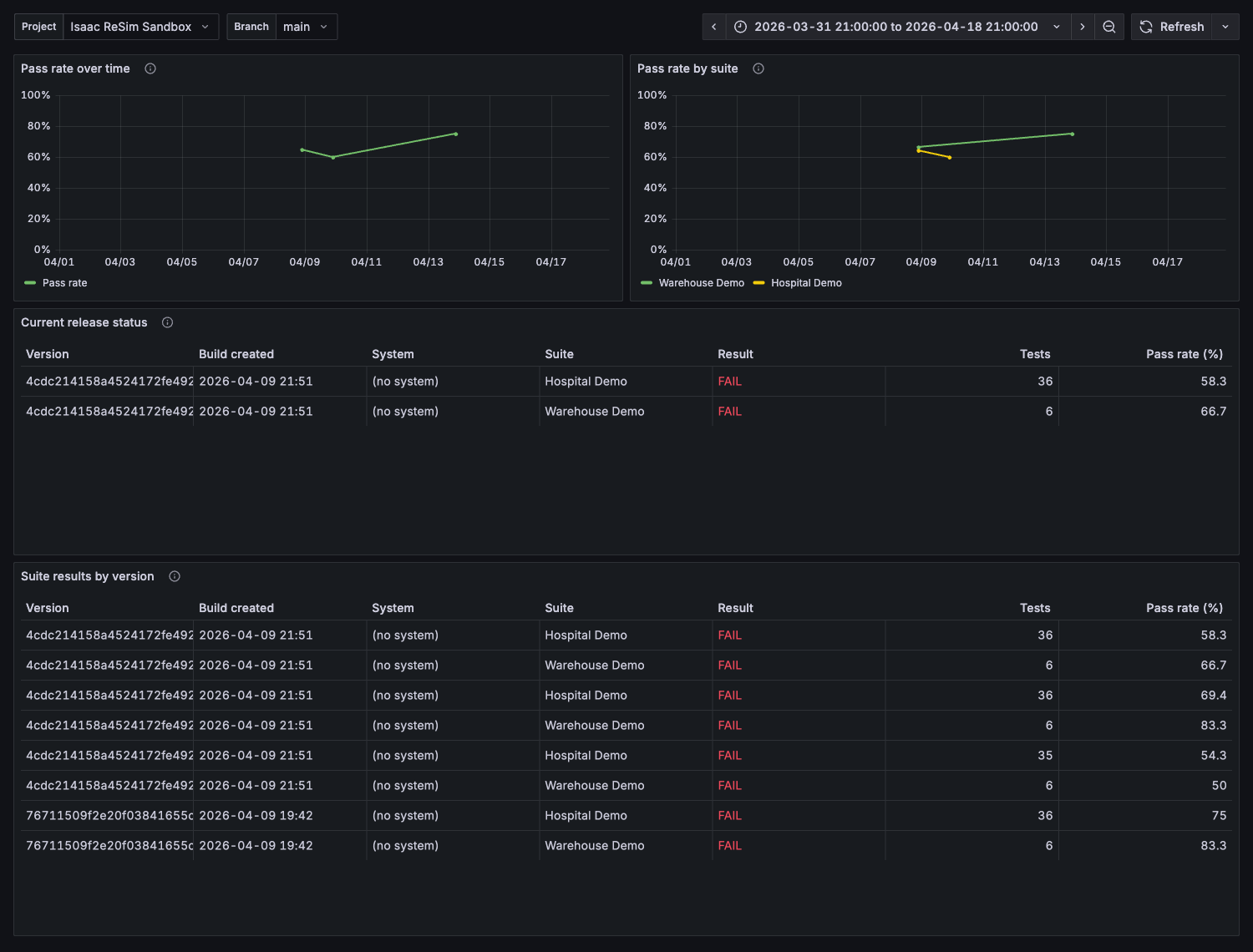Click the Tests value 35
Viewport: 1253px width, 952px height.
1045,755
